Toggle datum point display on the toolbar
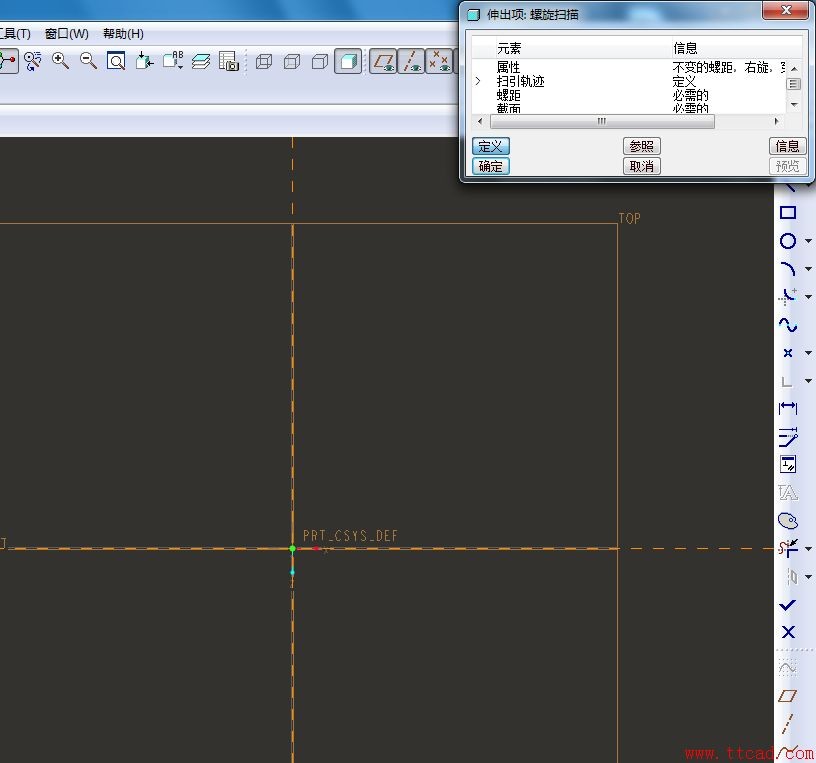The width and height of the screenshot is (816, 763). 438,61
